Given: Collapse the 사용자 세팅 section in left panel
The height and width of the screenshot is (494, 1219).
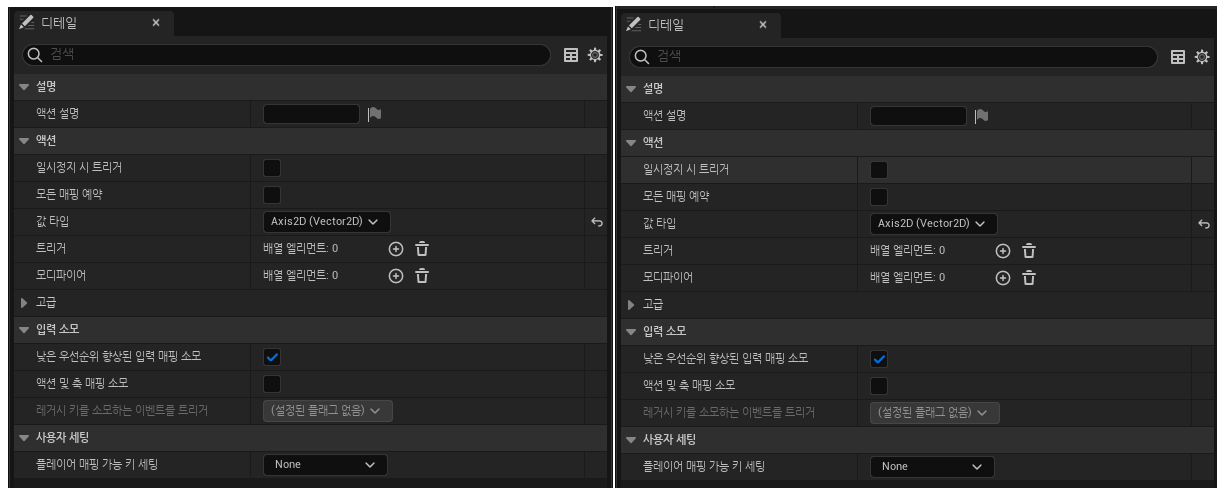Looking at the screenshot, I should [24, 437].
